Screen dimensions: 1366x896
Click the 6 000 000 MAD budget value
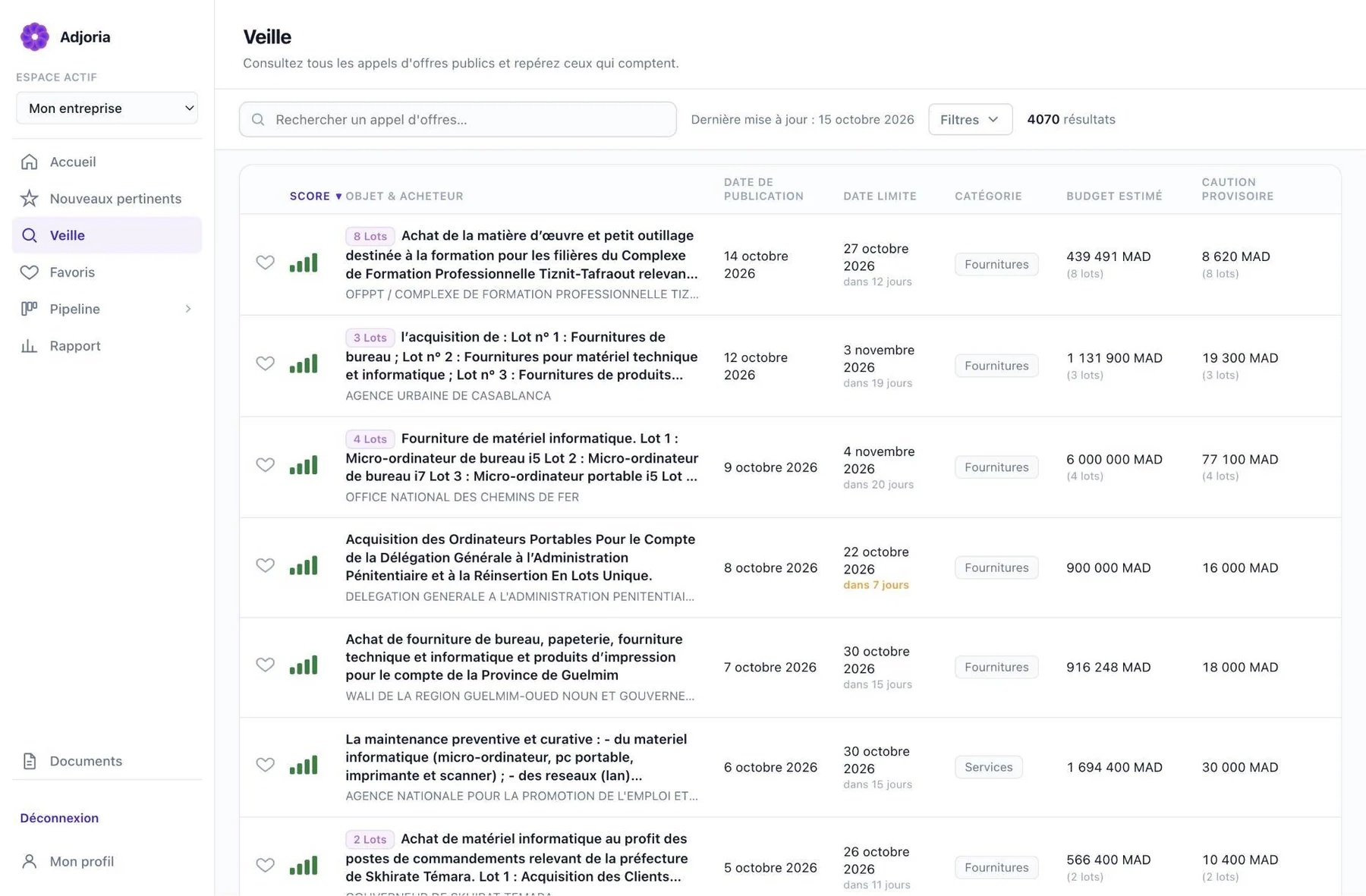point(1114,459)
